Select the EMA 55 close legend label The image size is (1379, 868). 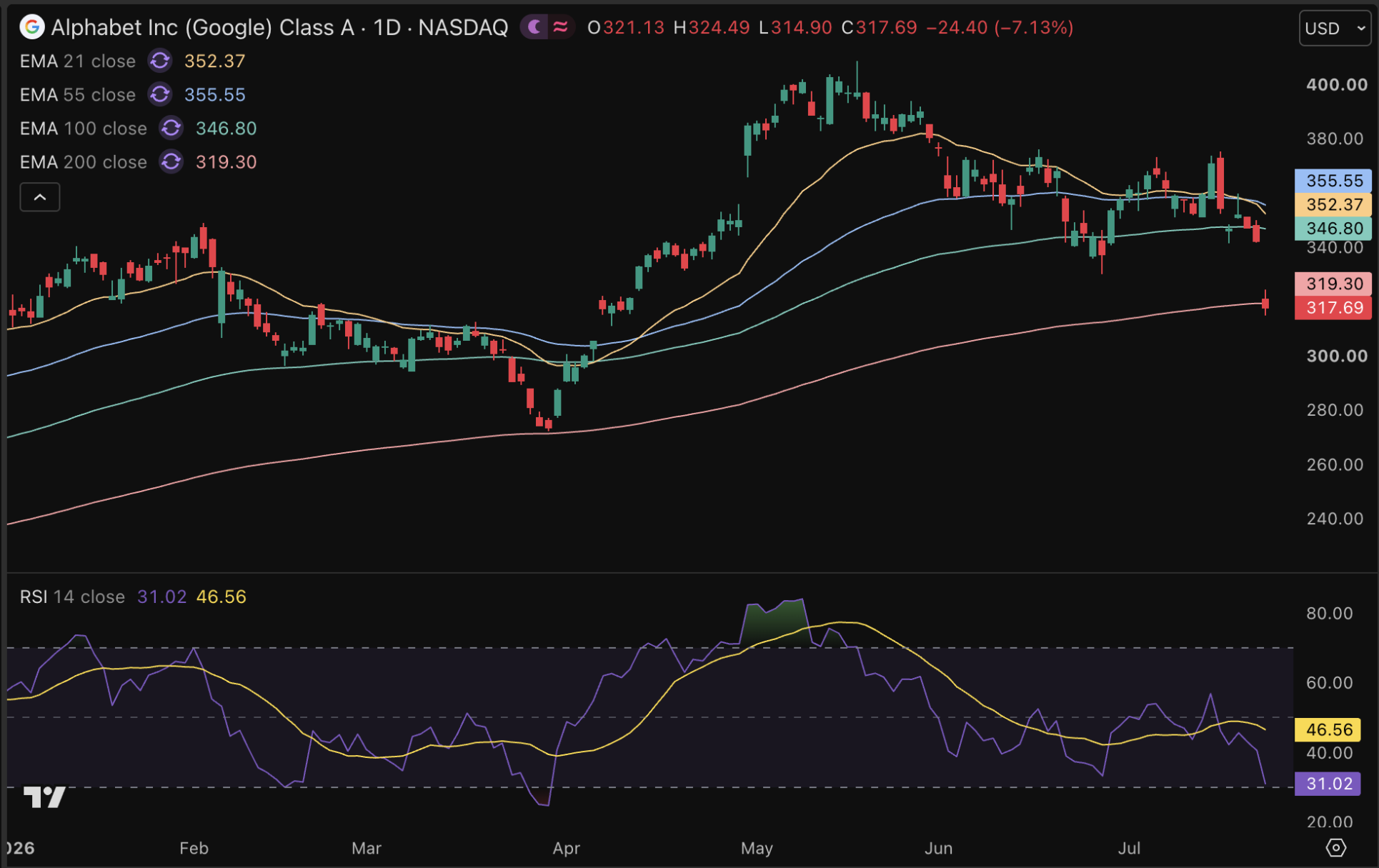78,95
